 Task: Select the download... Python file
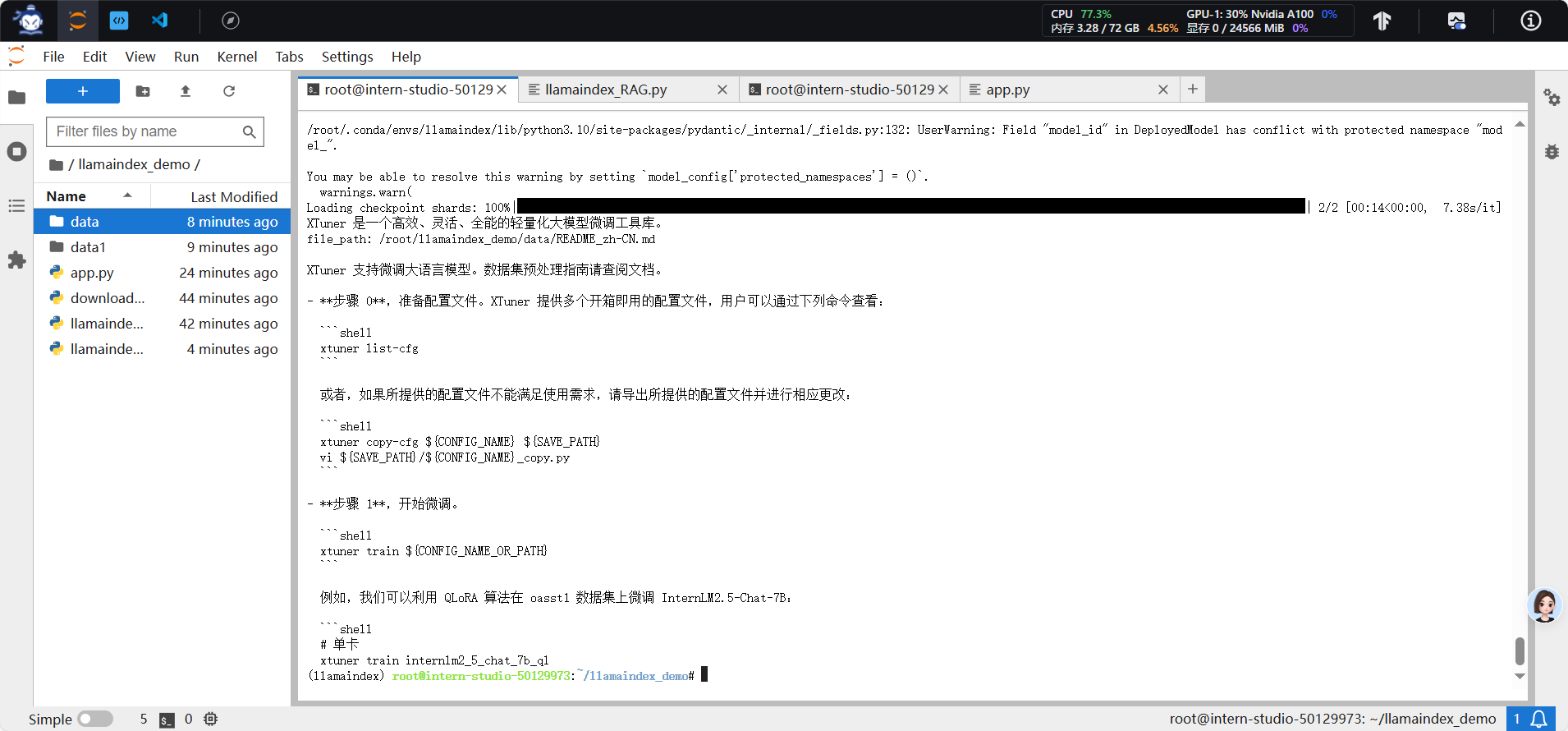[163, 298]
